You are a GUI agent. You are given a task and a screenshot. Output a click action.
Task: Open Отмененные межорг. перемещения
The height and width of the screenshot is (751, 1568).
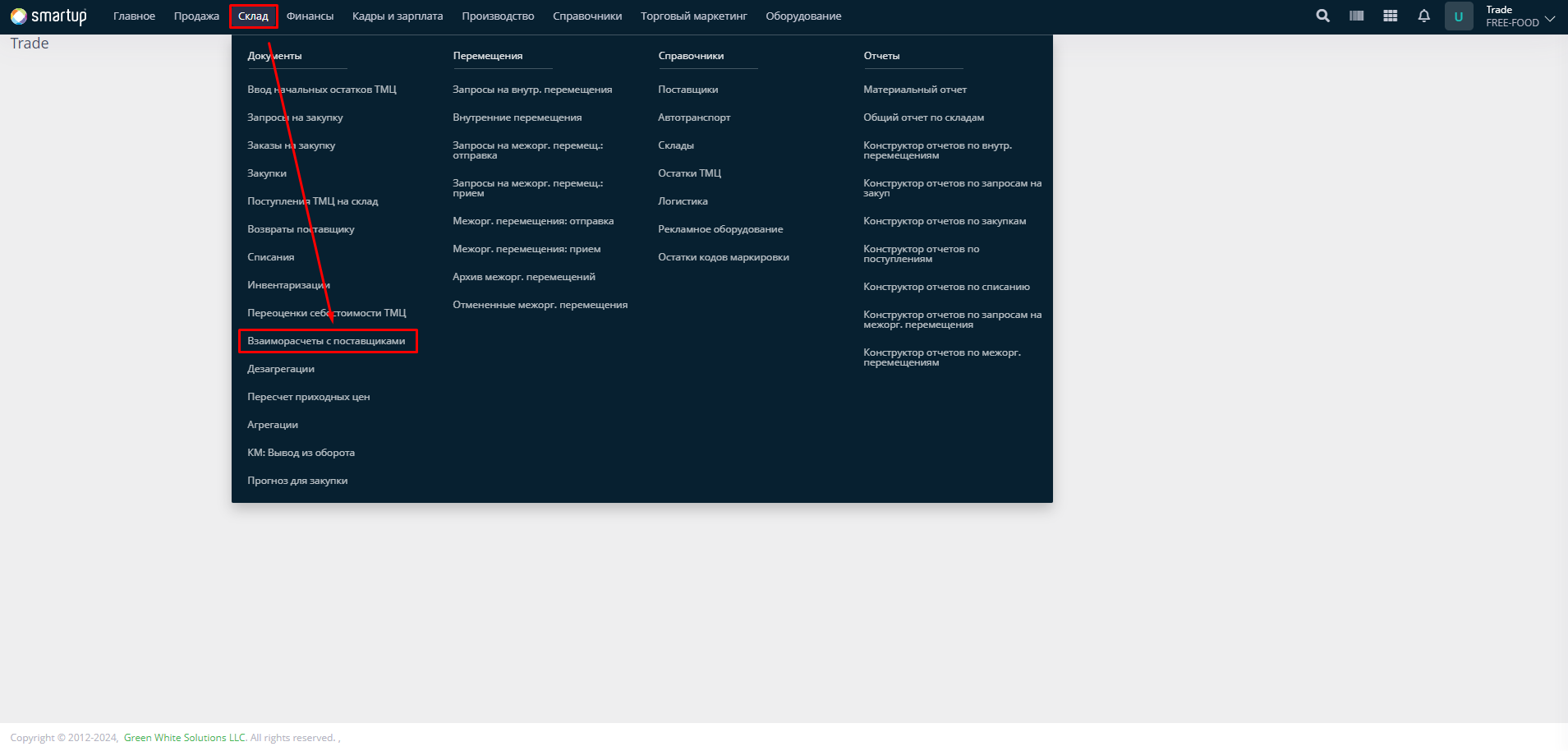click(540, 305)
